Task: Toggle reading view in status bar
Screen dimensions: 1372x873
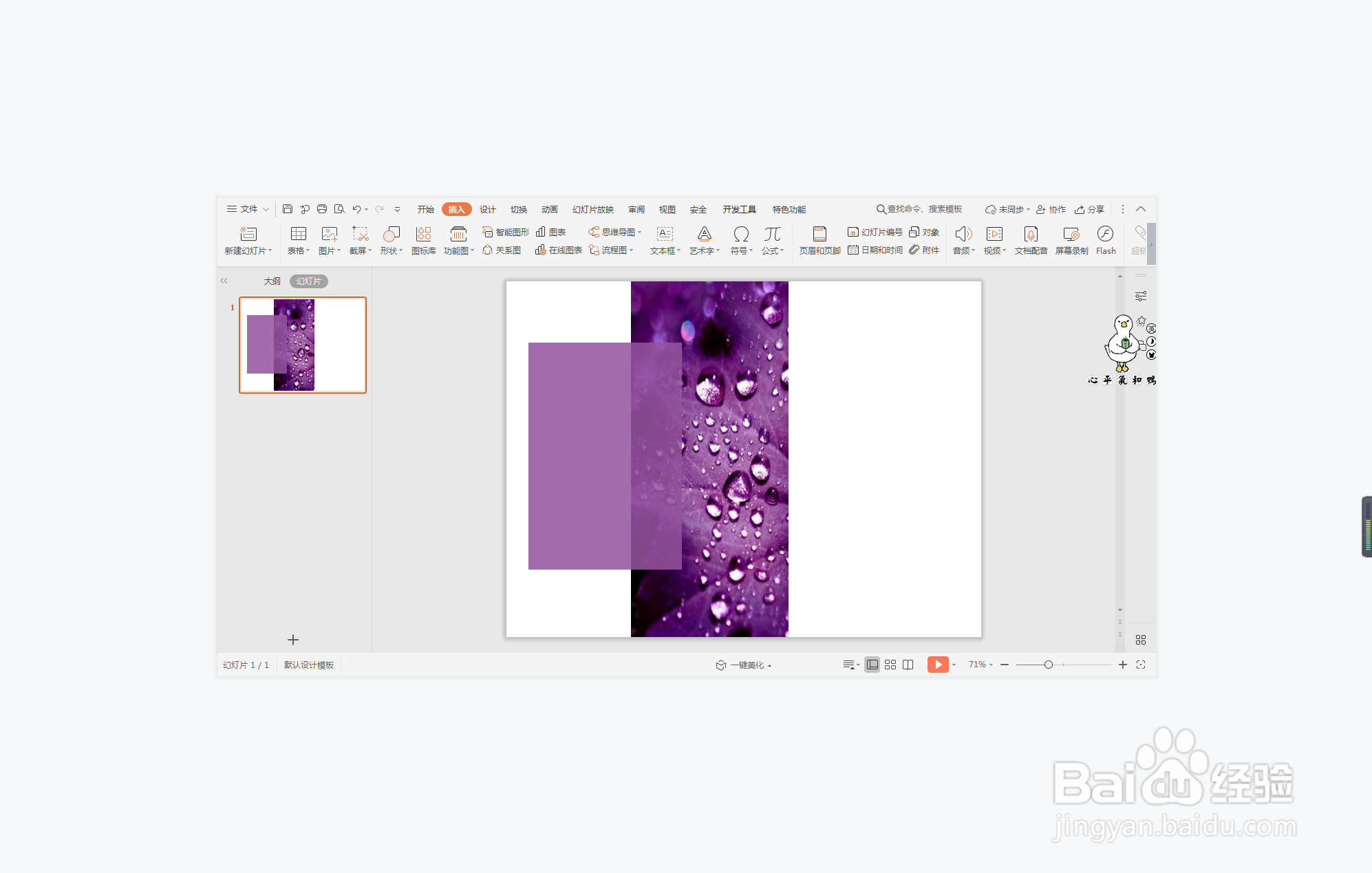Action: click(908, 665)
